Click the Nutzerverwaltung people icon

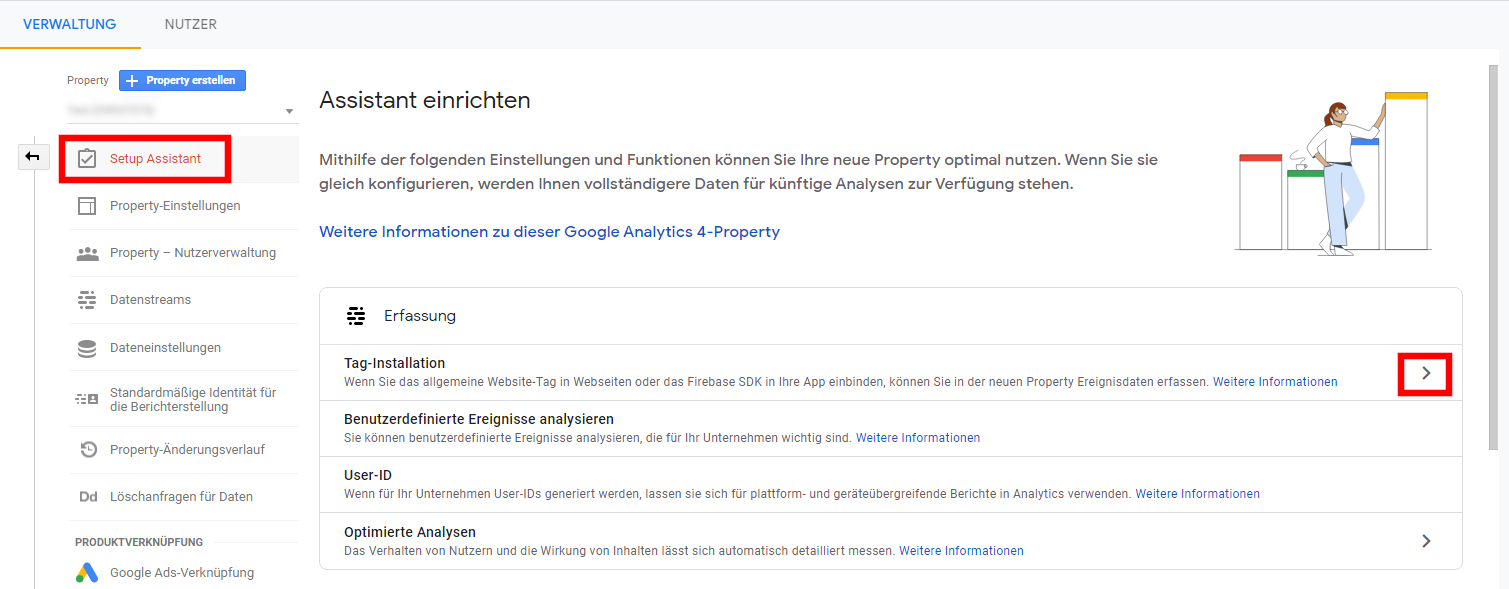click(87, 253)
